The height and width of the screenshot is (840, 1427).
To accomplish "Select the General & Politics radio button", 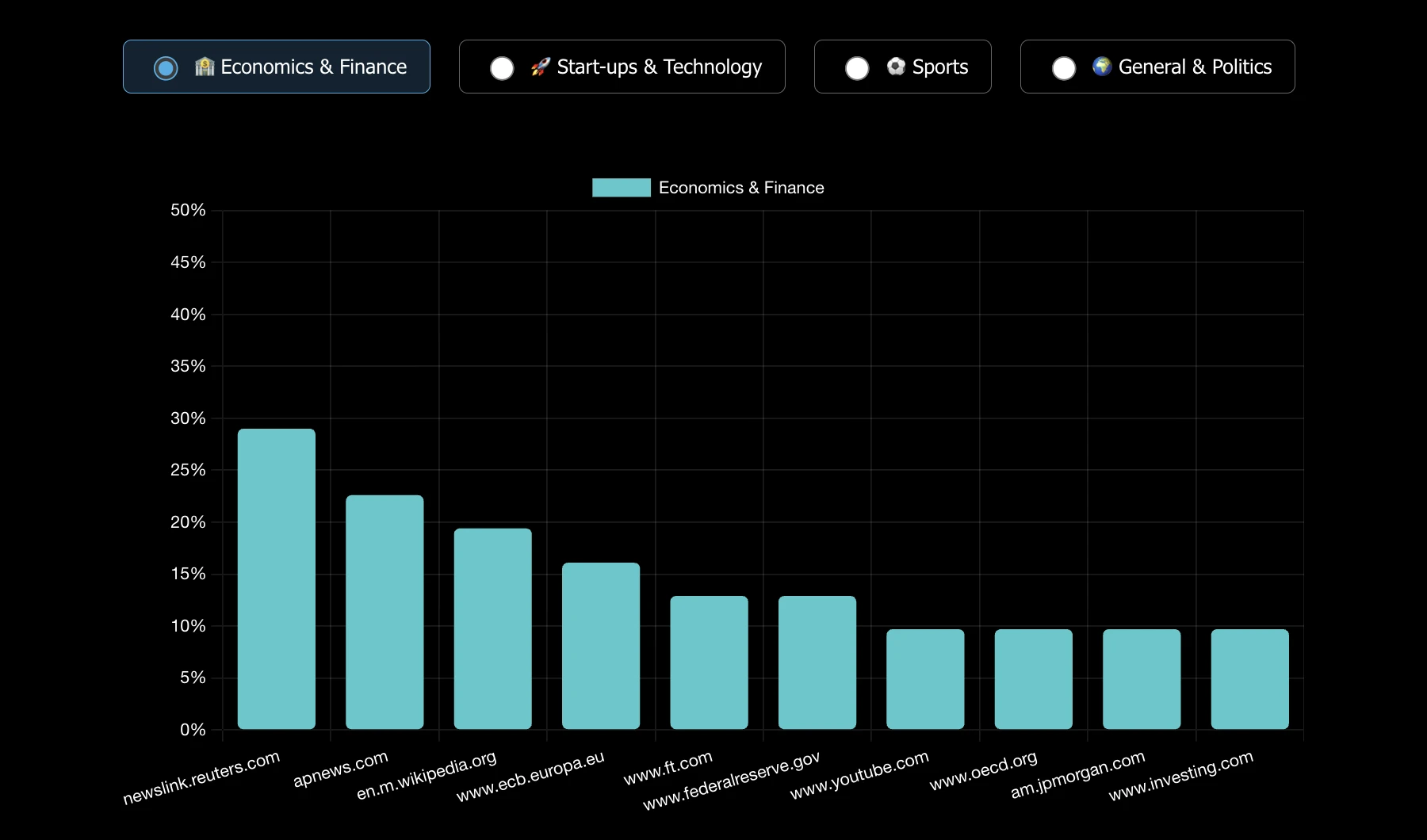I will (x=1064, y=68).
